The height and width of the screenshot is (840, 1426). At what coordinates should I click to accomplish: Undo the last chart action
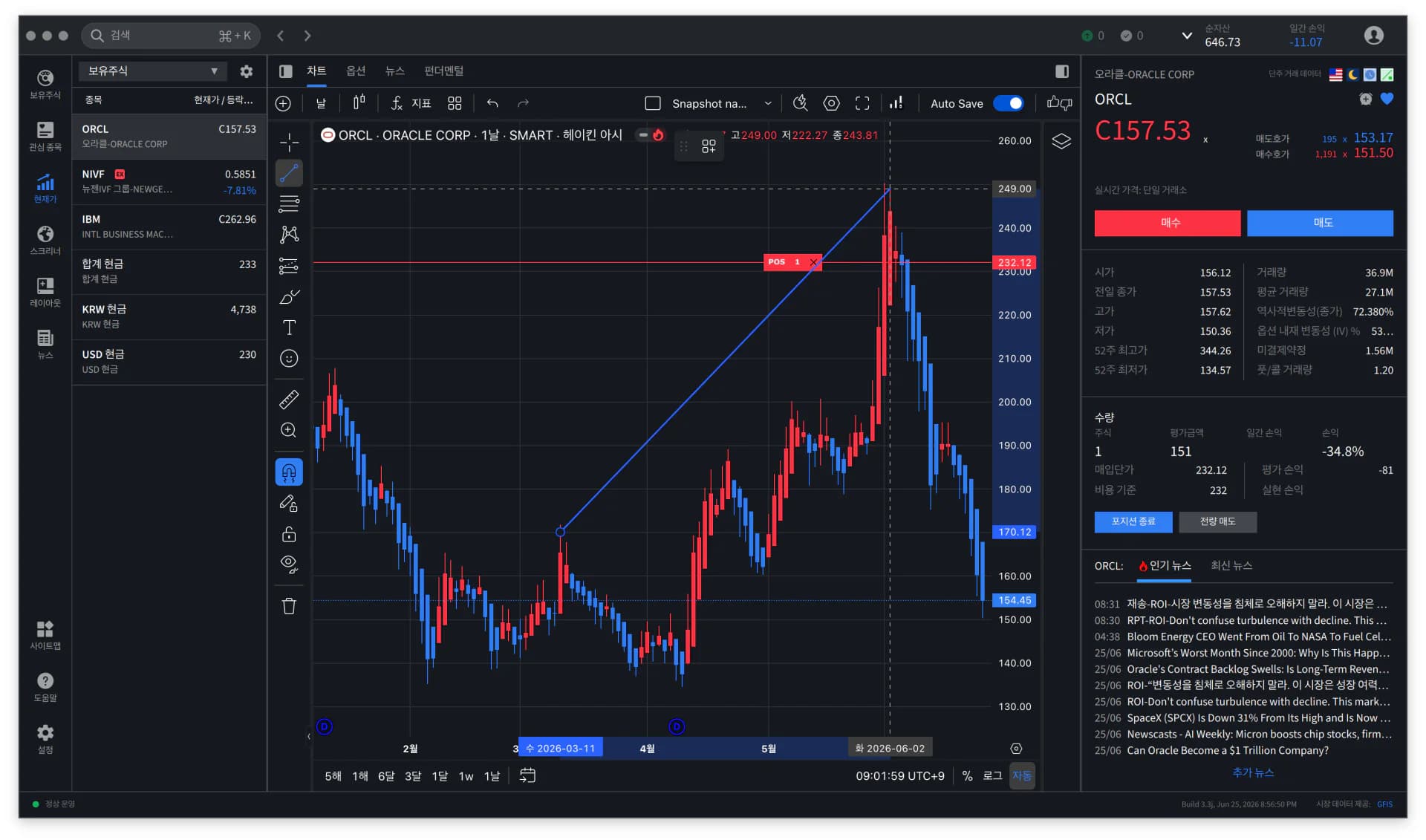click(x=492, y=103)
